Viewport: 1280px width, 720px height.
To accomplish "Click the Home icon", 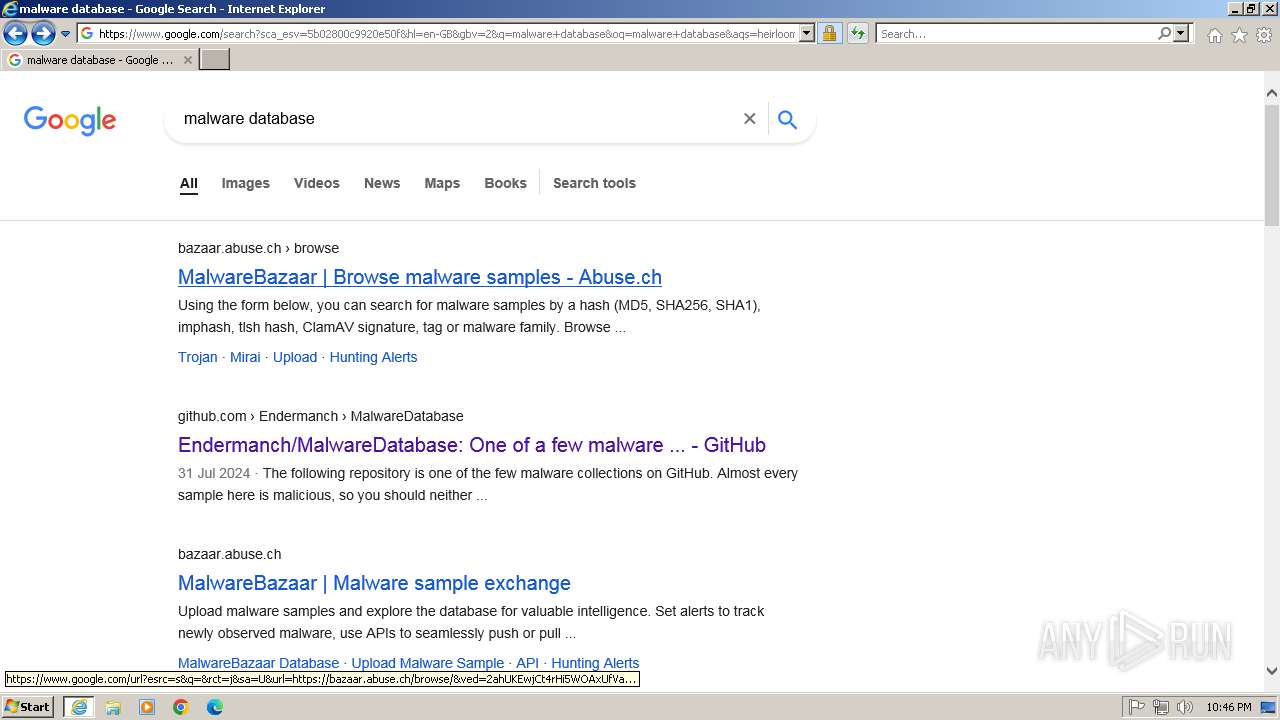I will [1214, 35].
